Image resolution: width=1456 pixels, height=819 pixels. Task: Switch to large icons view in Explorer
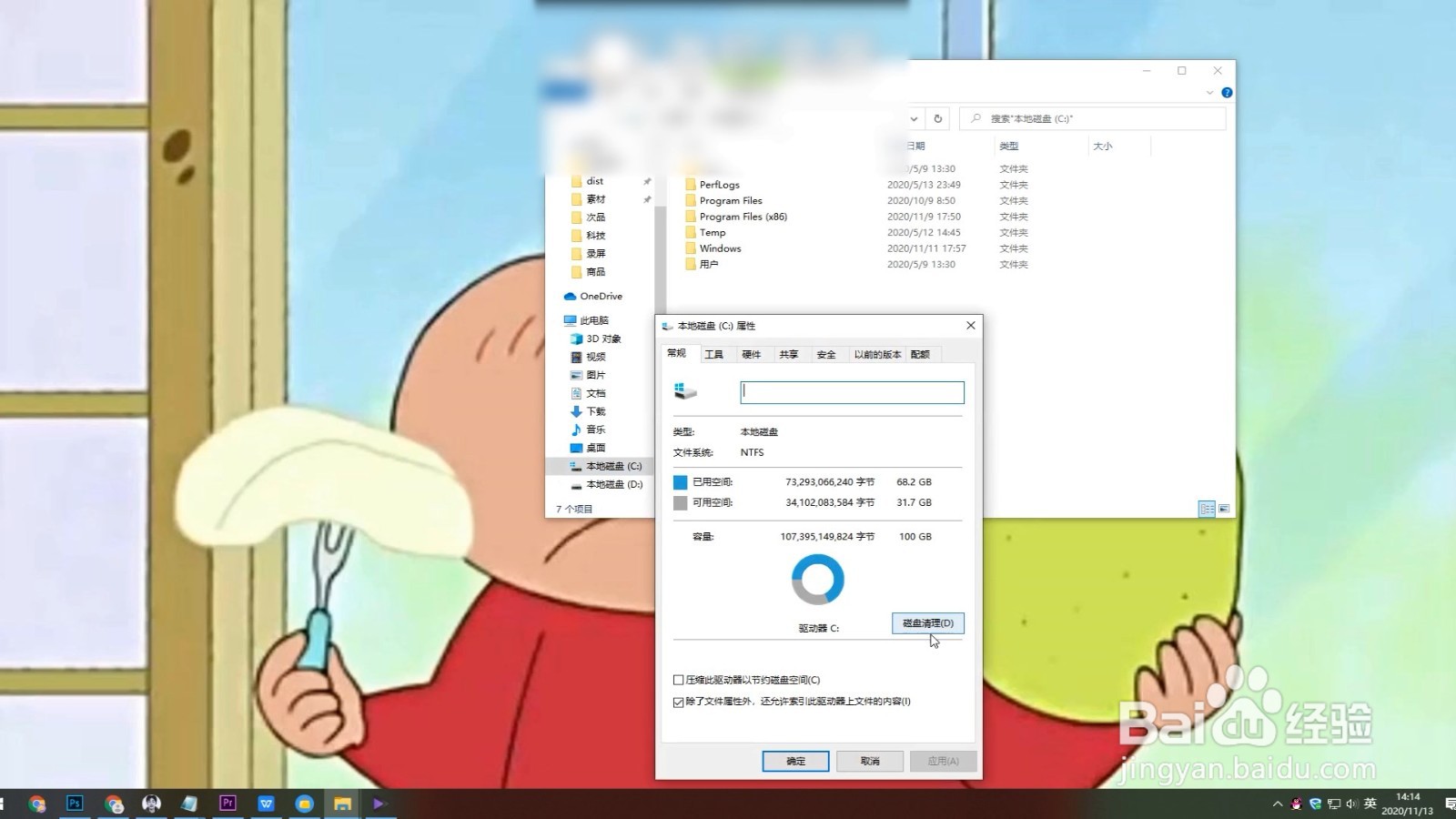tap(1224, 509)
